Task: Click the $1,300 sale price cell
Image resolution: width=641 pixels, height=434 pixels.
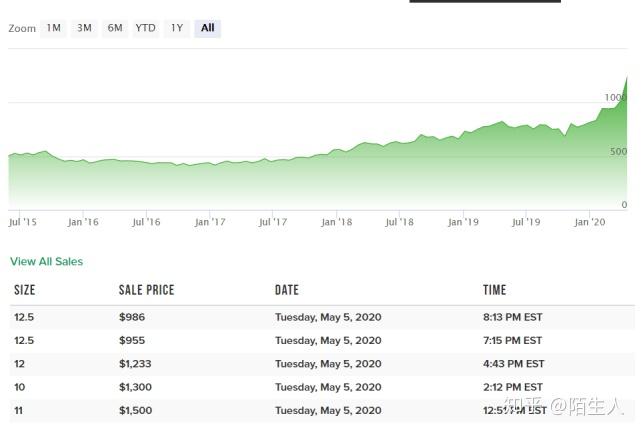Action: click(135, 387)
